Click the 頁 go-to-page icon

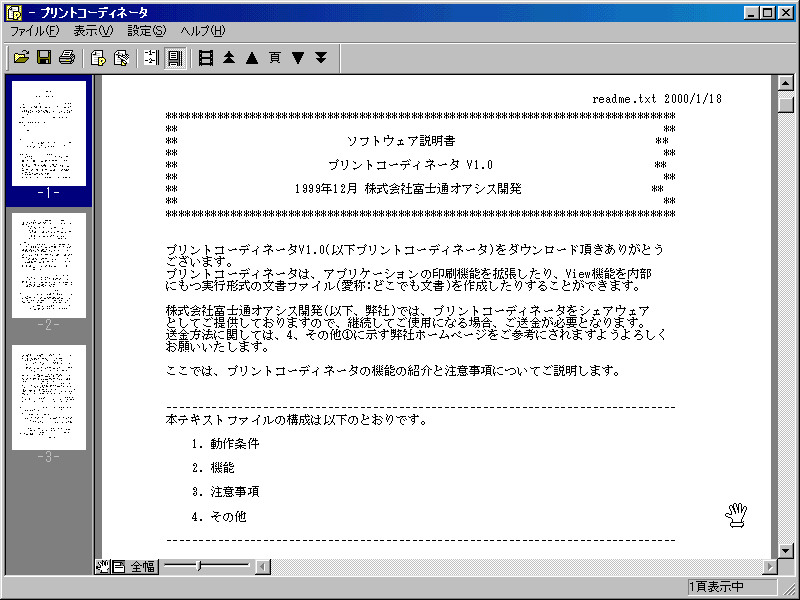(x=274, y=58)
